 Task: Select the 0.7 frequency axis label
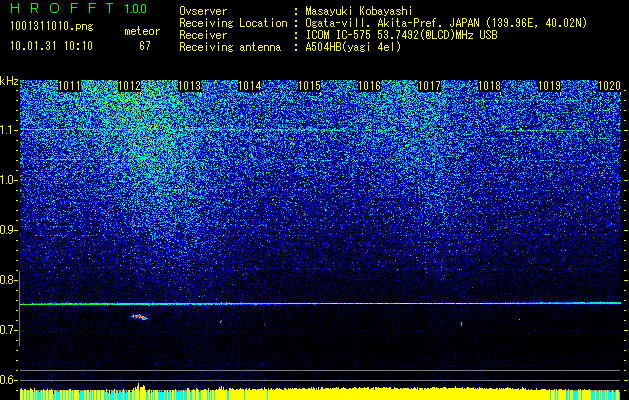[x=8, y=330]
